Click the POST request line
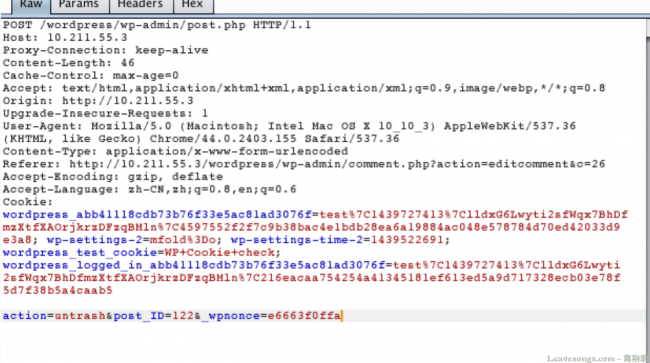This screenshot has width=650, height=363. pos(157,25)
